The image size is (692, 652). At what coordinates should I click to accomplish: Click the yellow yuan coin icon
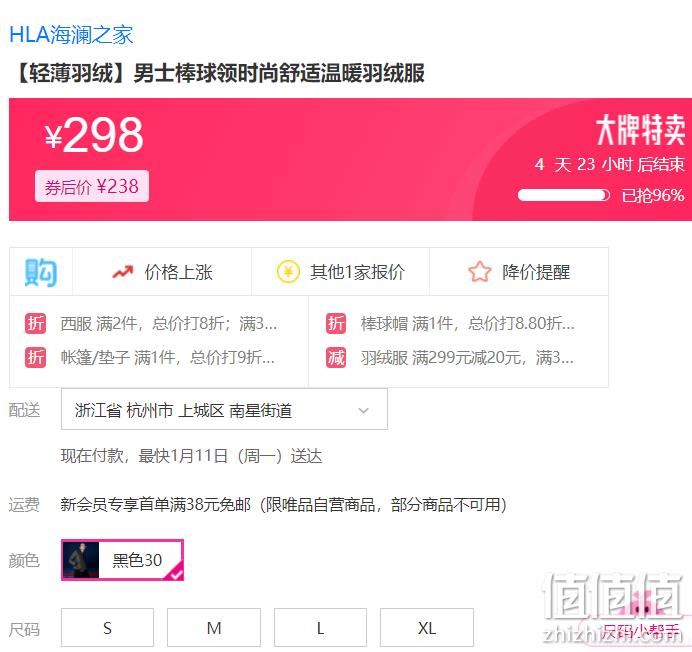[288, 272]
